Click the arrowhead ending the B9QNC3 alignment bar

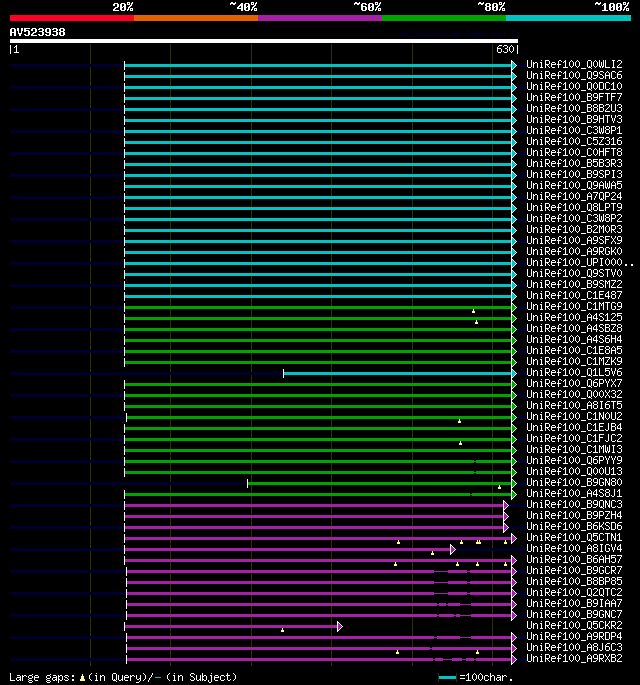click(x=506, y=505)
